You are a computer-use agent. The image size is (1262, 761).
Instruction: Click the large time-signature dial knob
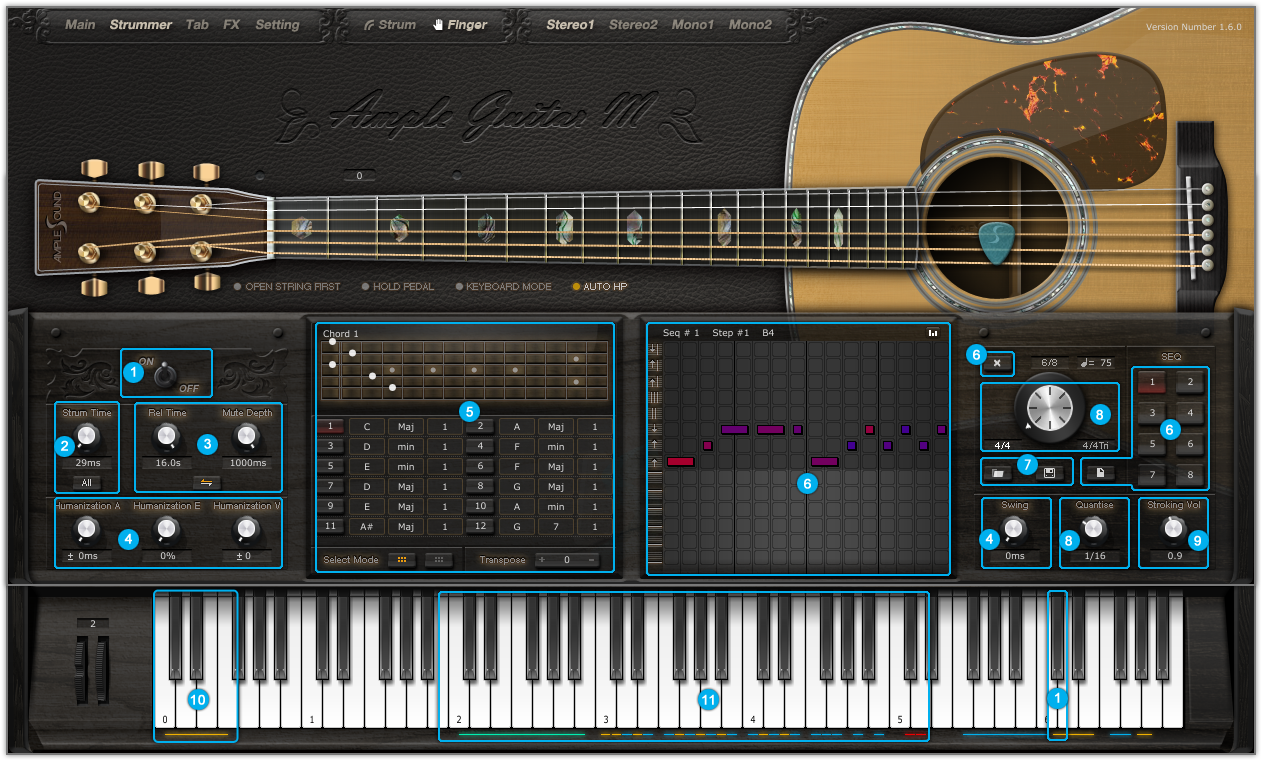(1048, 410)
